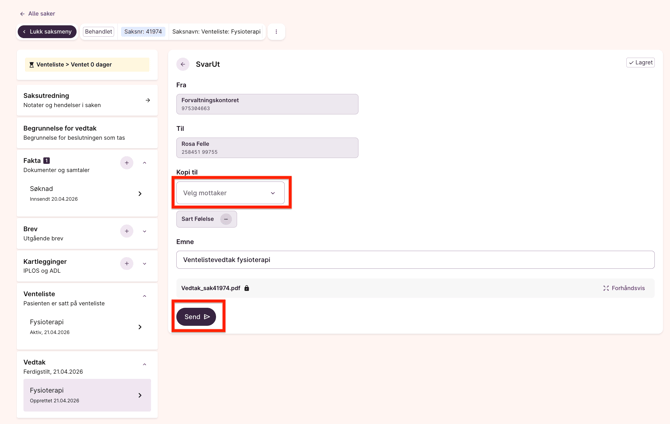This screenshot has width=670, height=424.
Task: Expand the Brev section
Action: click(x=145, y=231)
